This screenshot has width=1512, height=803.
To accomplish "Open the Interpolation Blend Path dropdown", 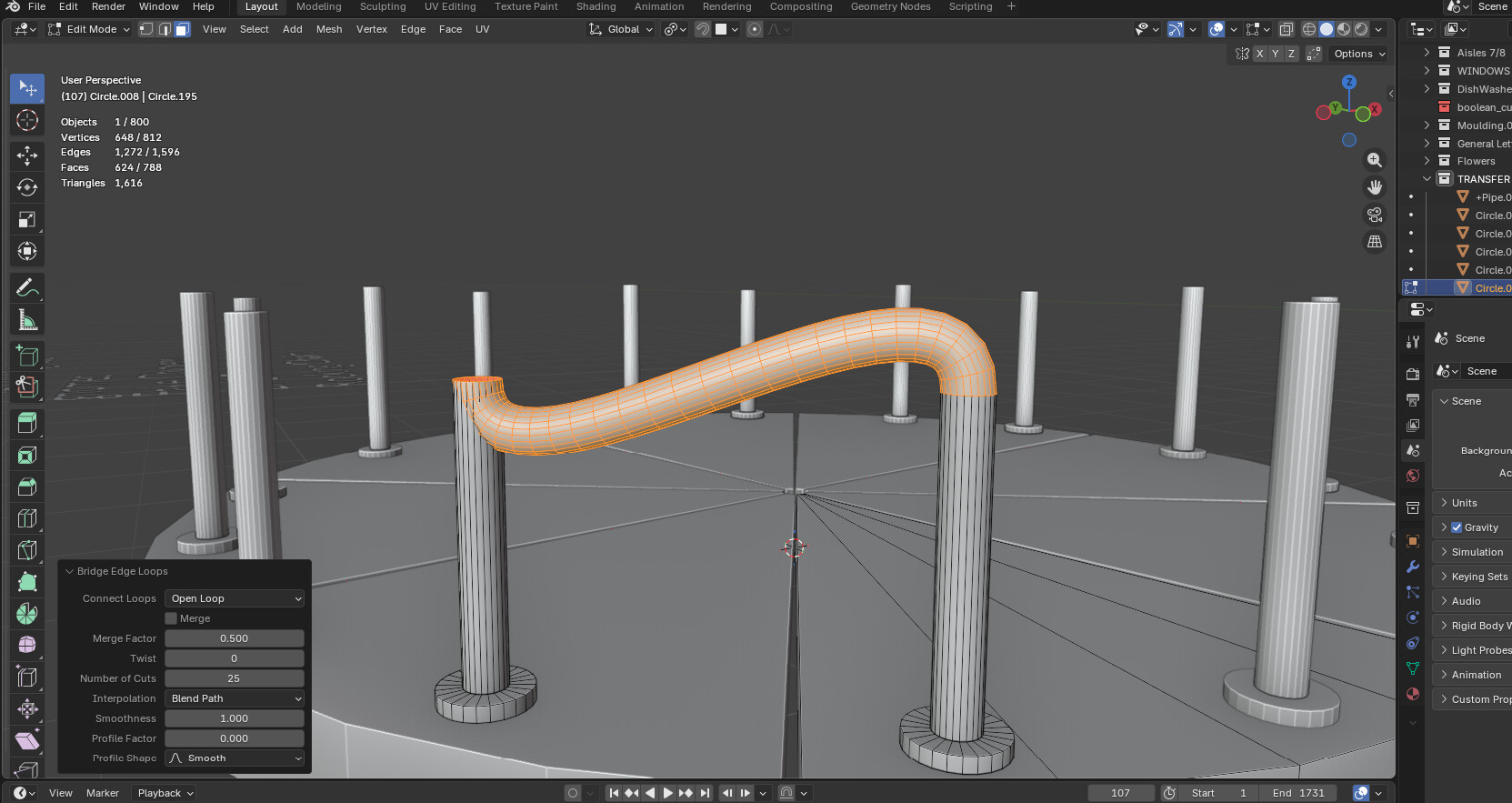I will coord(235,698).
